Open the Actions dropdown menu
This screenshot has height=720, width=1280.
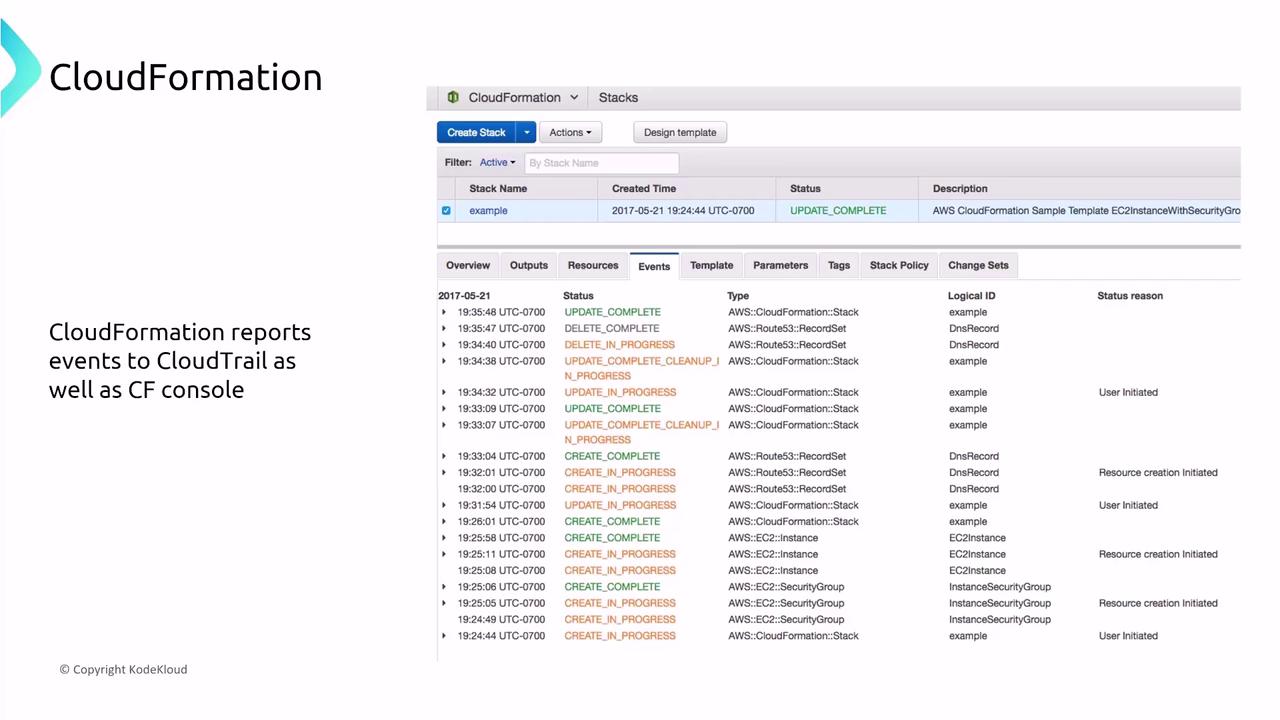point(570,132)
